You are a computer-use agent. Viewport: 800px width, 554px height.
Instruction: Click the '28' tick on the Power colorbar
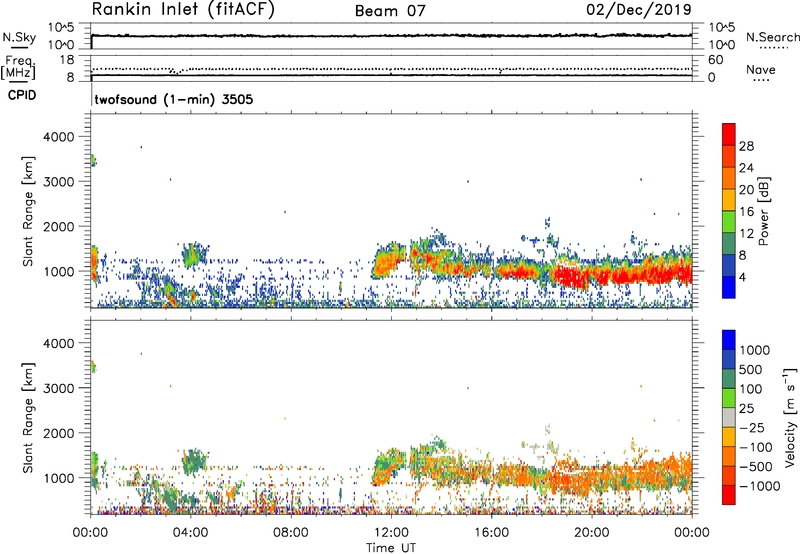point(746,146)
